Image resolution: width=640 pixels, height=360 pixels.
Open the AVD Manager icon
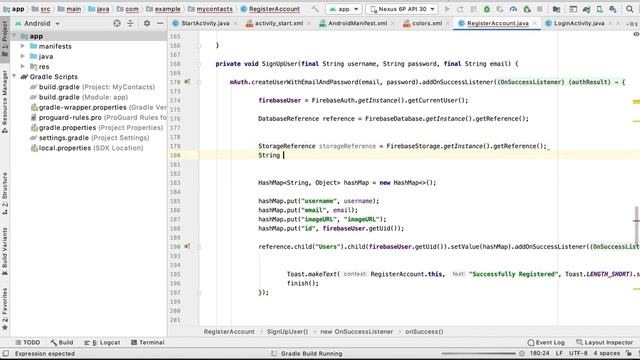(600, 9)
